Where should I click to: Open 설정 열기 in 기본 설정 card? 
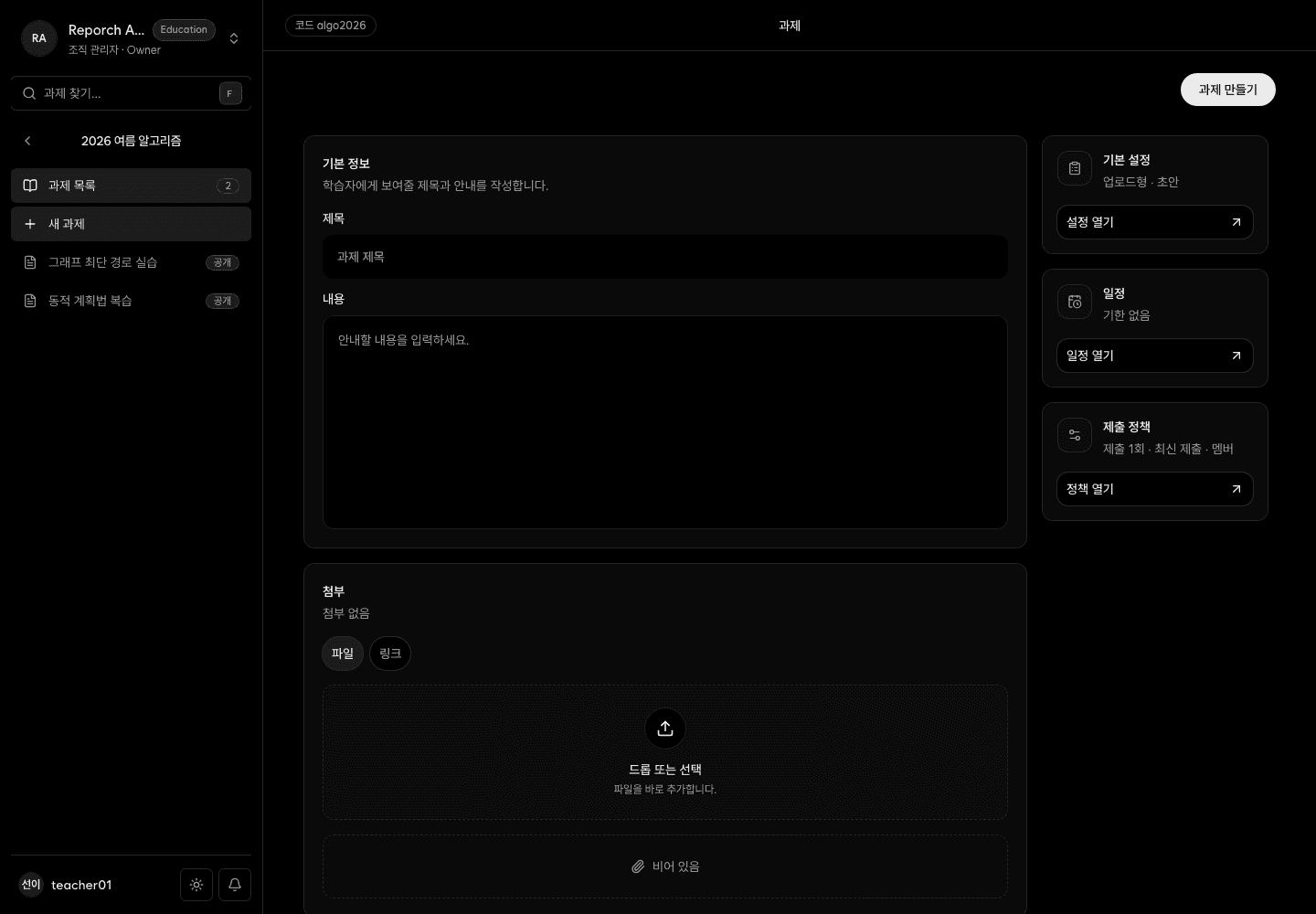pyautogui.click(x=1155, y=222)
